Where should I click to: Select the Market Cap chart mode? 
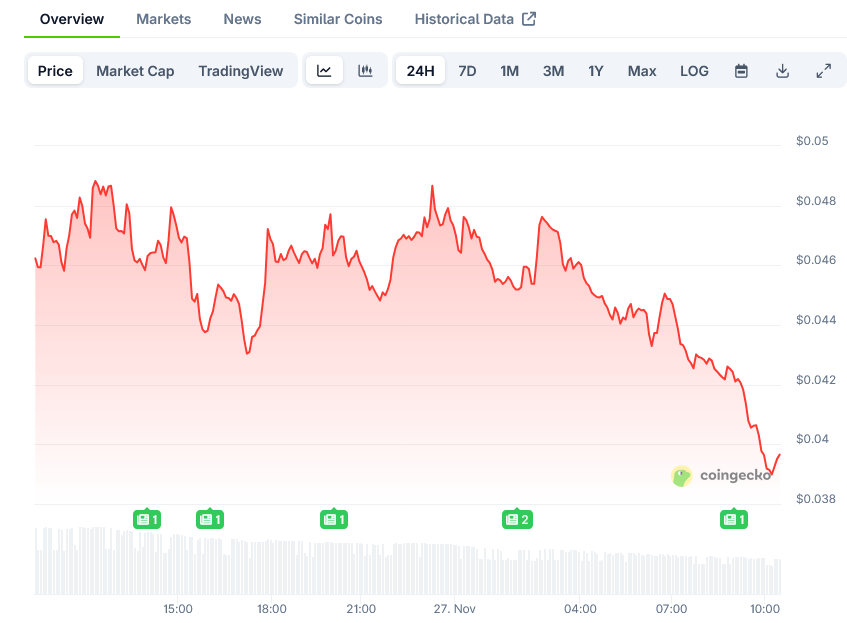point(135,71)
